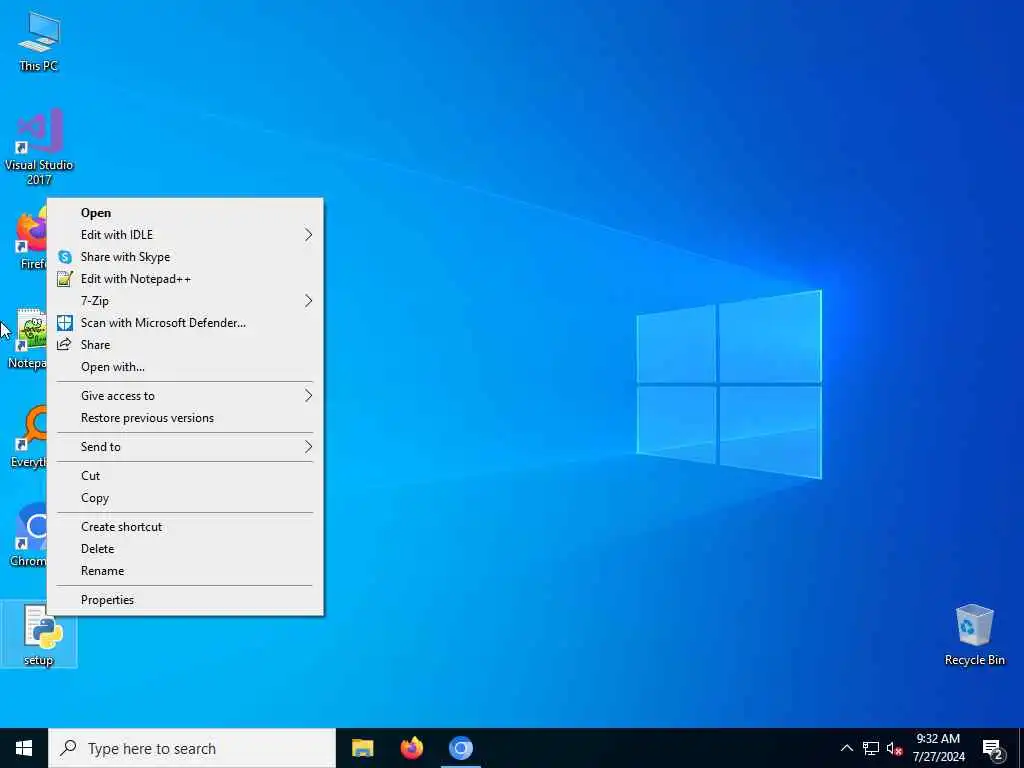The width and height of the screenshot is (1024, 768).
Task: Open the This PC desktop icon
Action: [x=39, y=40]
